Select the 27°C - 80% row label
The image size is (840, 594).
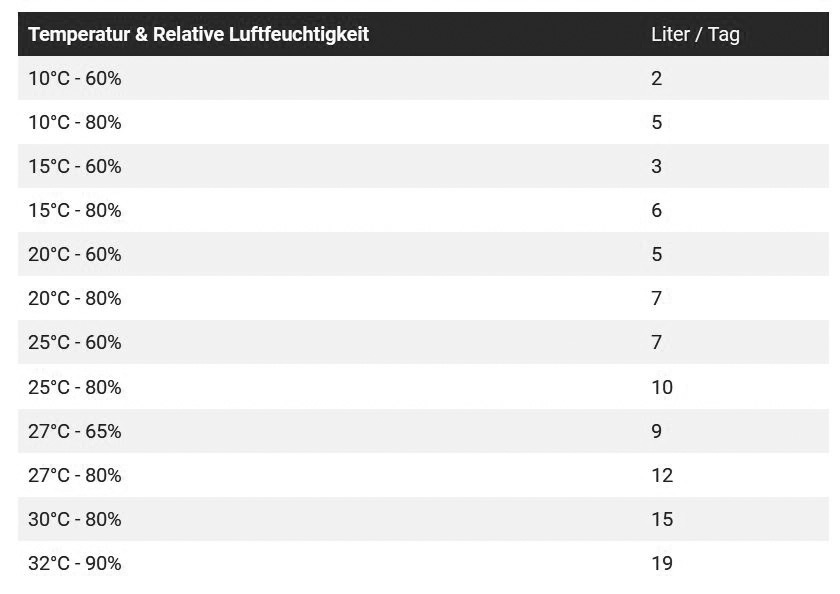[74, 475]
